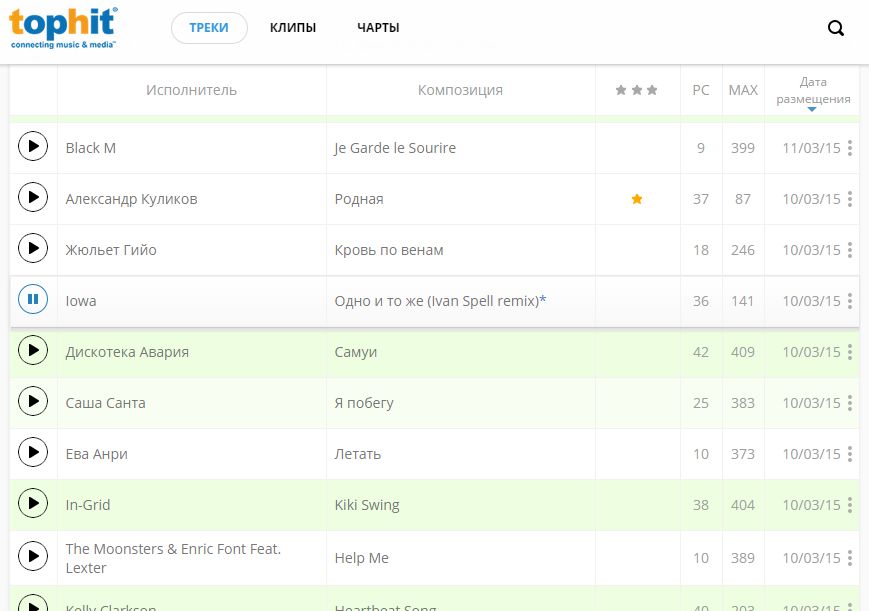
Task: Open artist link Жюльет Гийо
Action: pyautogui.click(x=111, y=250)
